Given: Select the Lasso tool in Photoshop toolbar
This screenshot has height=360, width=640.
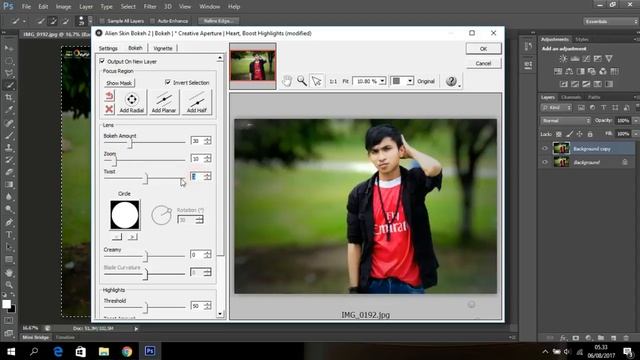Looking at the screenshot, I should [9, 73].
